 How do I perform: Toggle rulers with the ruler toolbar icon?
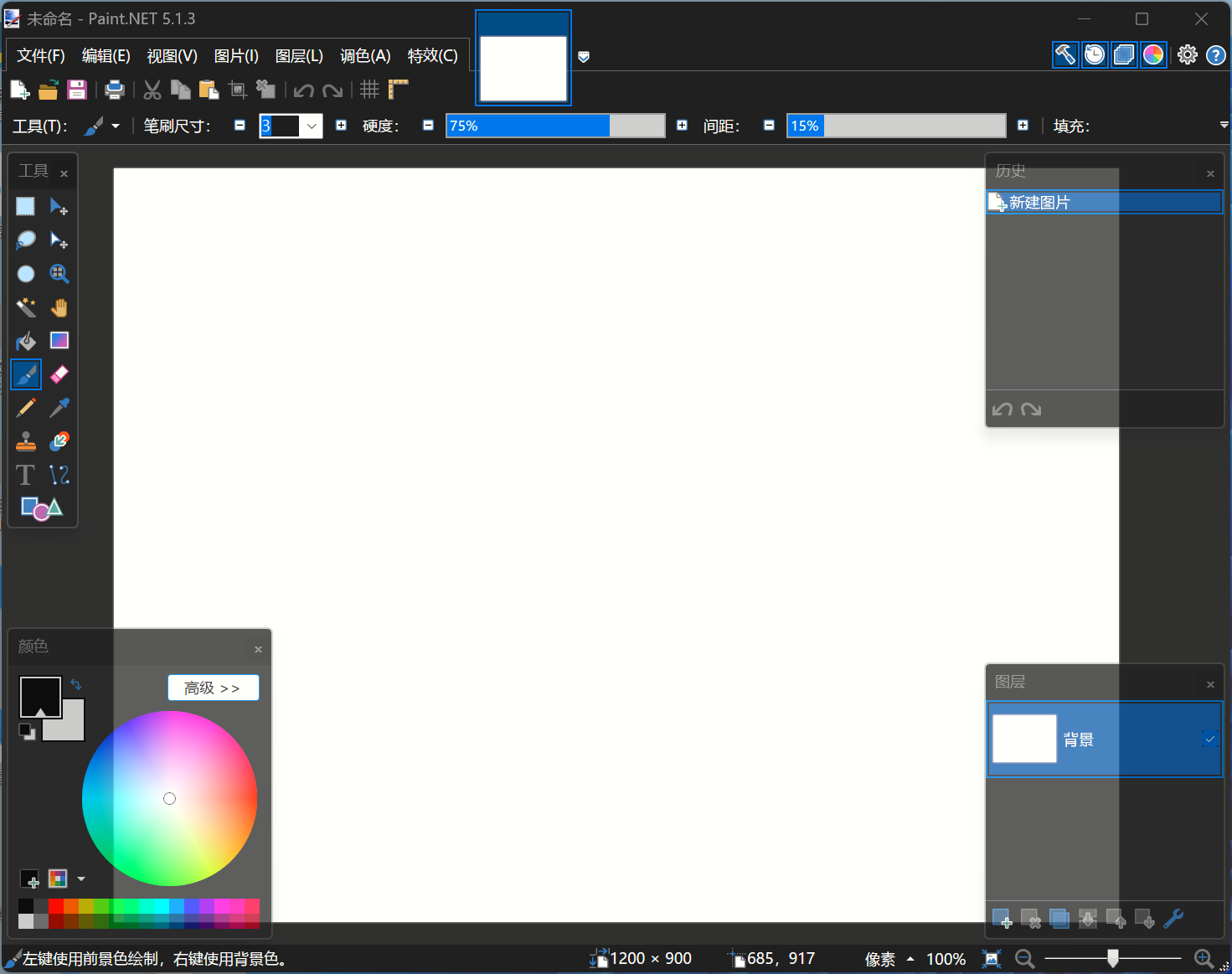pos(399,90)
